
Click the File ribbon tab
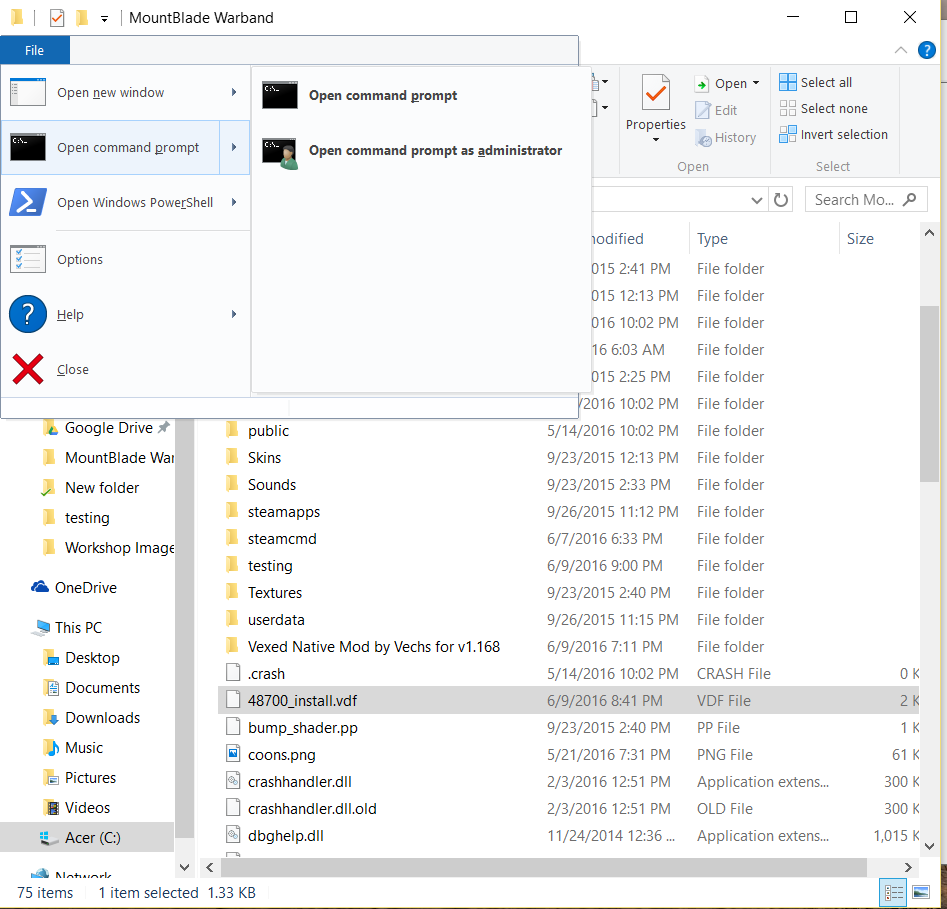tap(34, 51)
